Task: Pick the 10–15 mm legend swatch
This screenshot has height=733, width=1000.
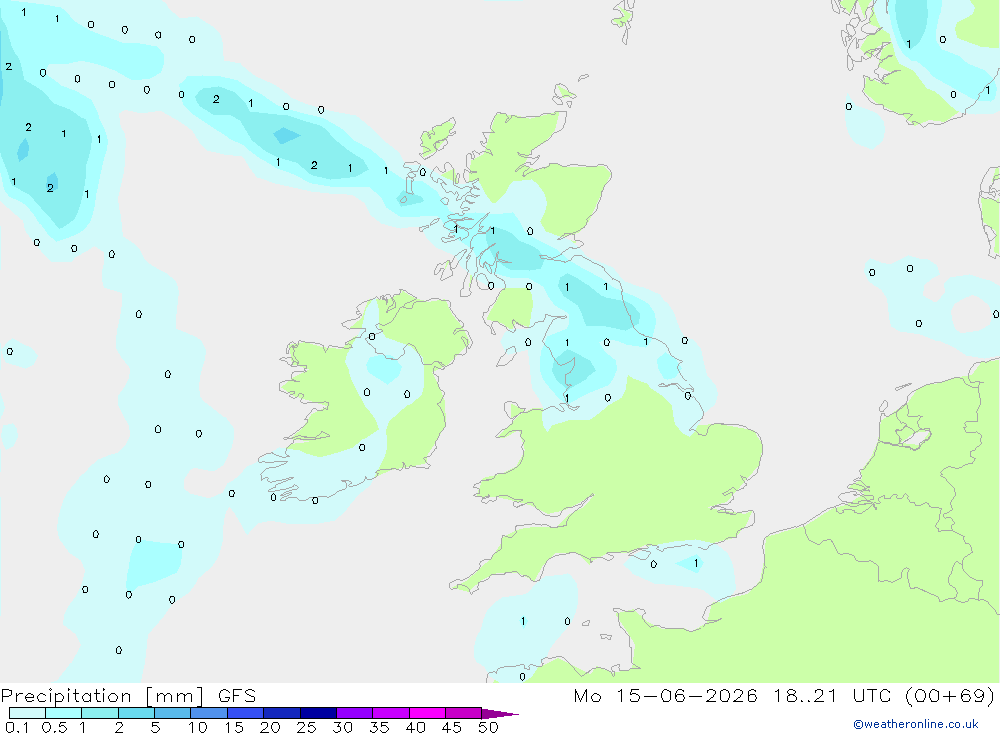Action: [x=209, y=713]
